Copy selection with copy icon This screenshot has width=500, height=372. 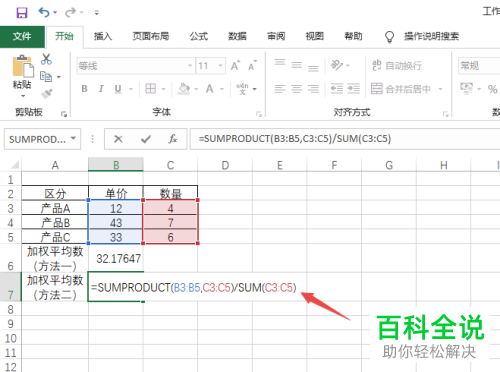(x=46, y=77)
